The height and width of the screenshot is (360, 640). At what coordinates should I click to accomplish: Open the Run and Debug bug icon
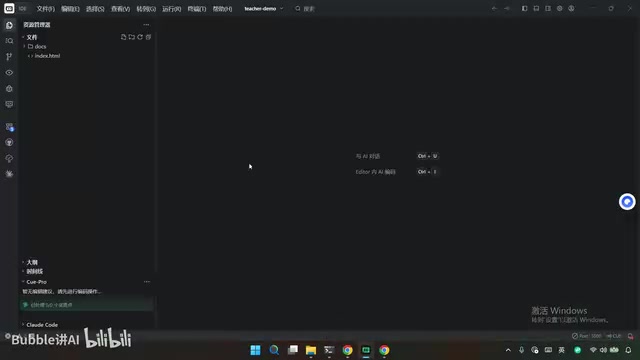point(9,89)
